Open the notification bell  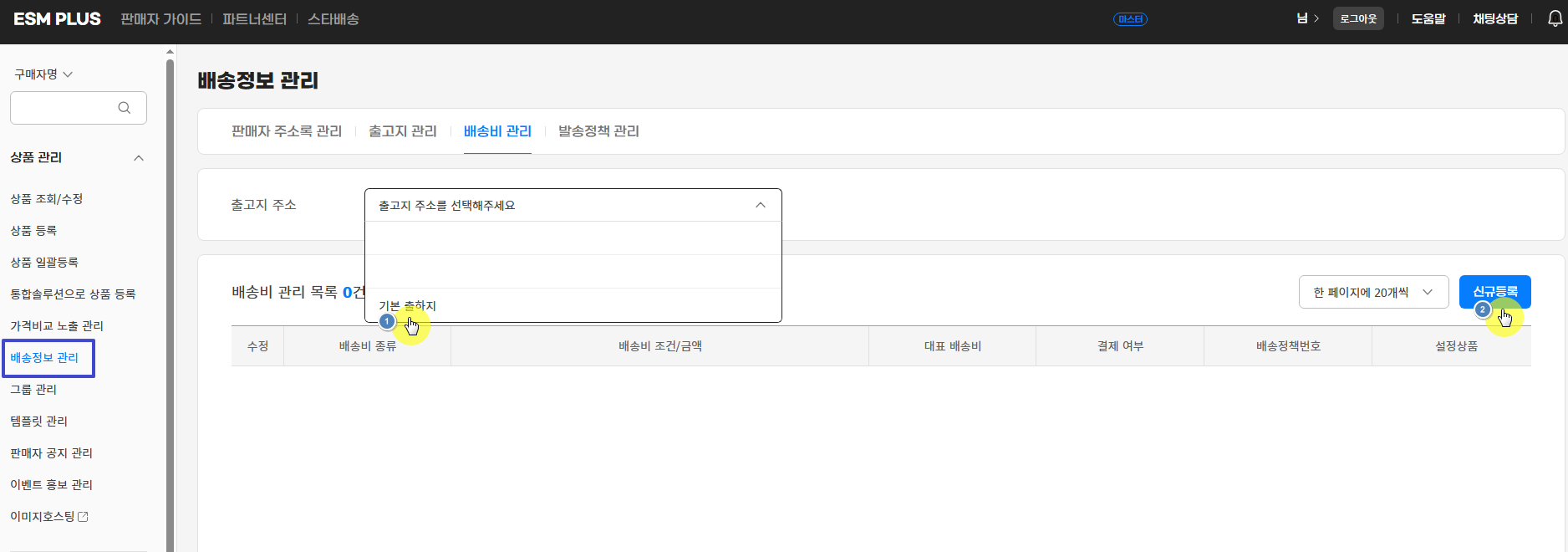[1555, 18]
